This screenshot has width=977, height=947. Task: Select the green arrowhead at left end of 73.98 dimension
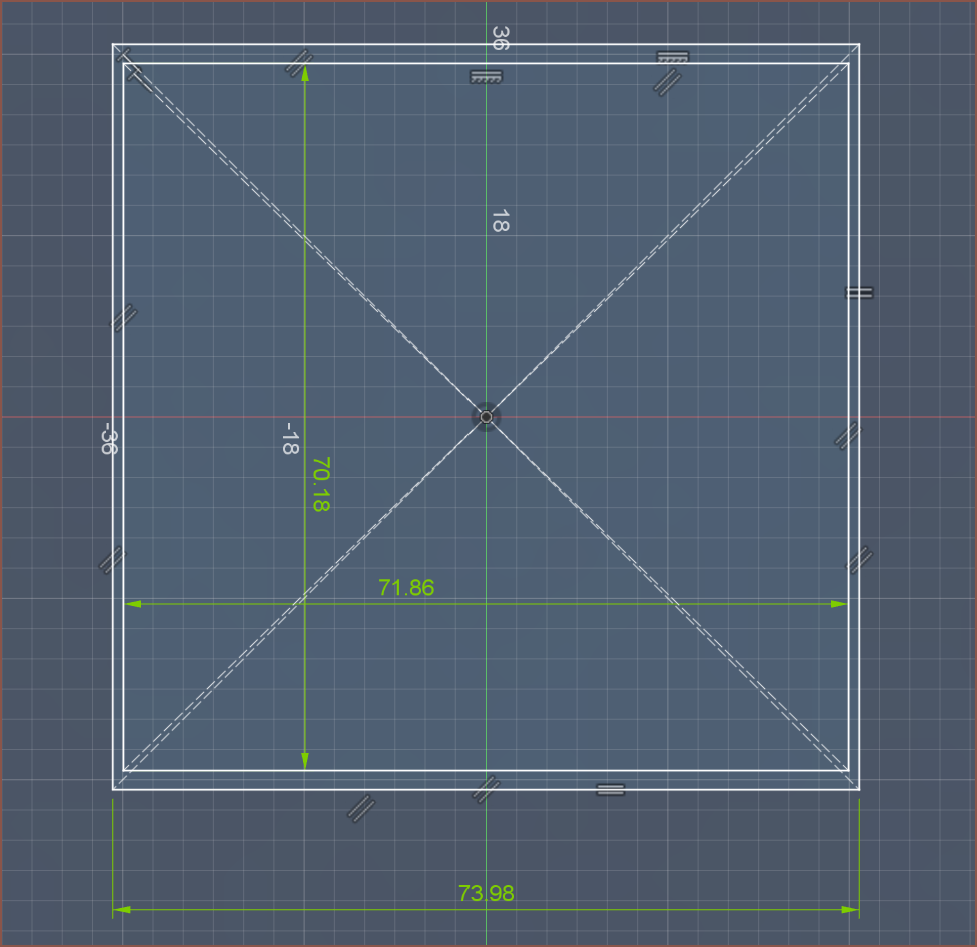tap(121, 910)
